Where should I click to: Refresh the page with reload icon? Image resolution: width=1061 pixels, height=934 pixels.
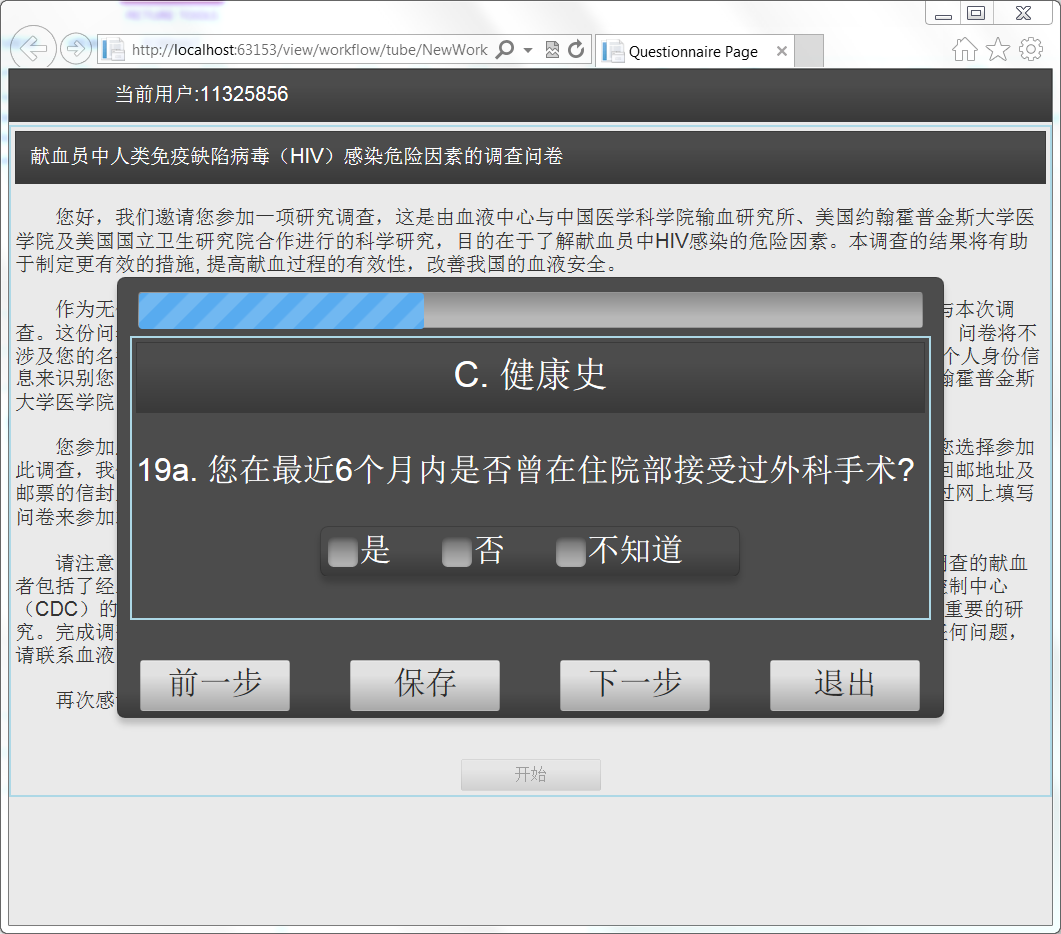577,49
